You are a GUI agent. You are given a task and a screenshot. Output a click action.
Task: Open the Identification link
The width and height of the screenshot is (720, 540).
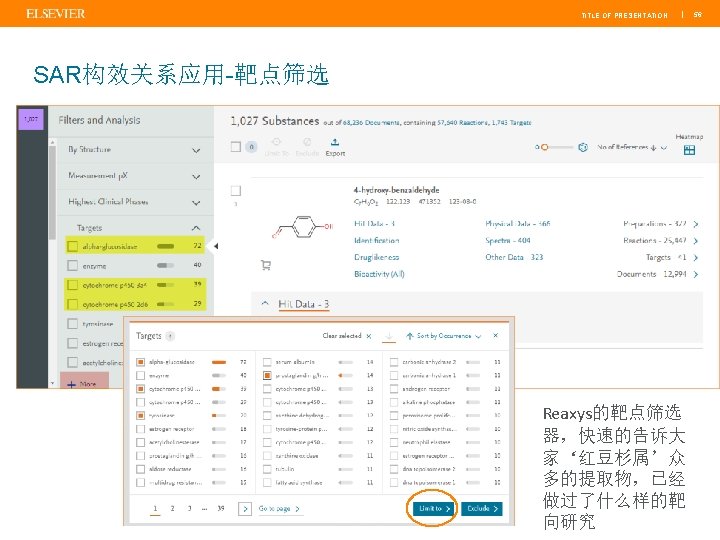tap(377, 241)
